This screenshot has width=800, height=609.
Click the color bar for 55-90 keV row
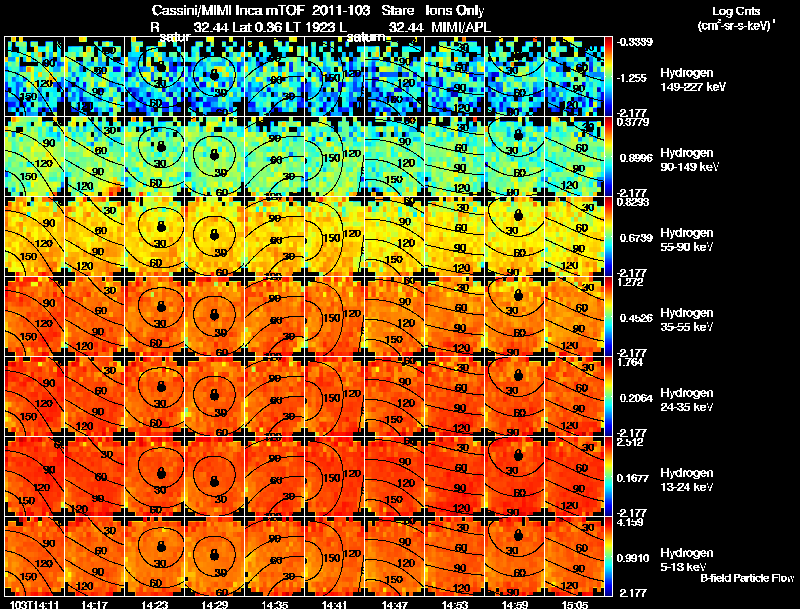tap(609, 236)
